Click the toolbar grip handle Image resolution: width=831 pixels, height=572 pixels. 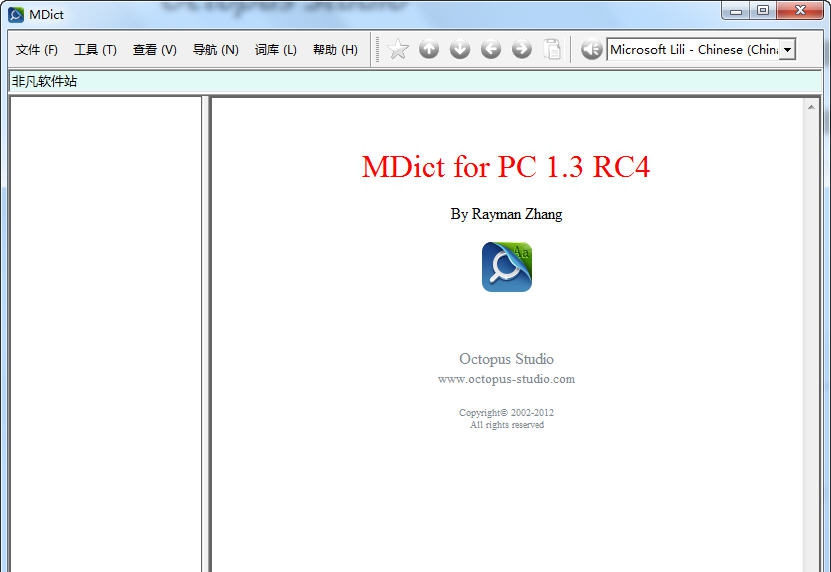(x=377, y=49)
